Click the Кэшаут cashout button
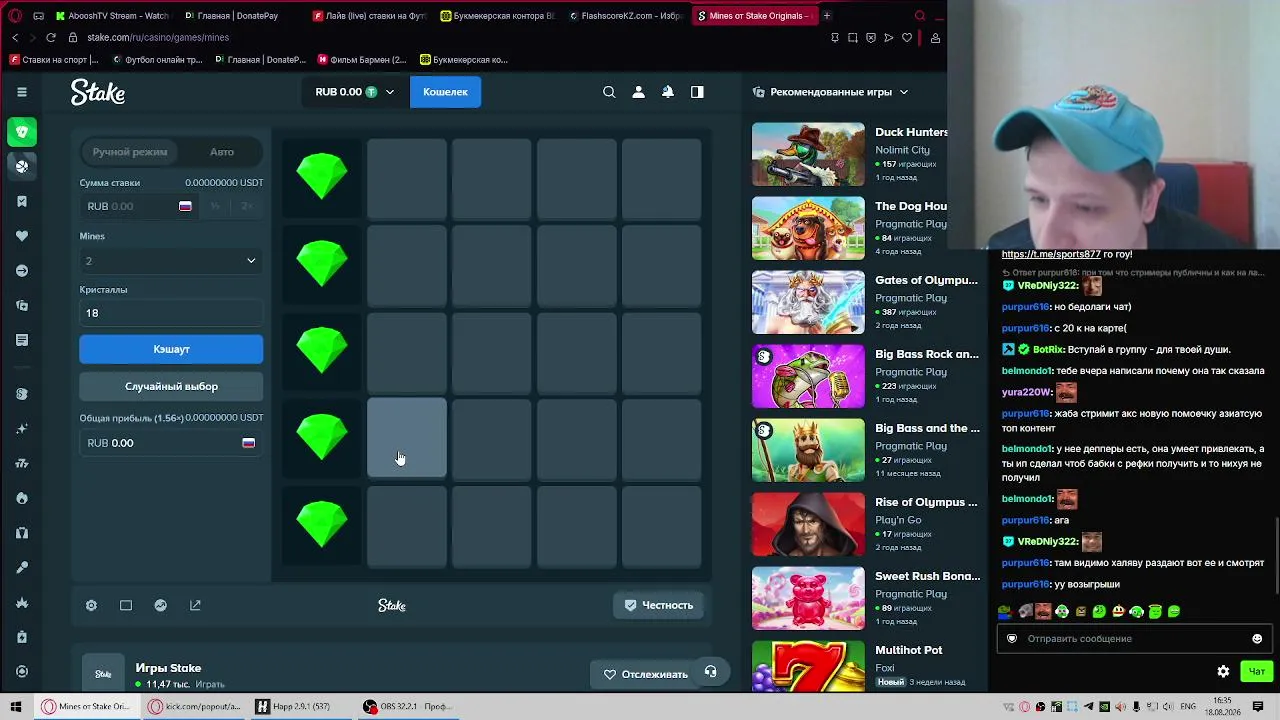Image resolution: width=1280 pixels, height=720 pixels. click(171, 349)
